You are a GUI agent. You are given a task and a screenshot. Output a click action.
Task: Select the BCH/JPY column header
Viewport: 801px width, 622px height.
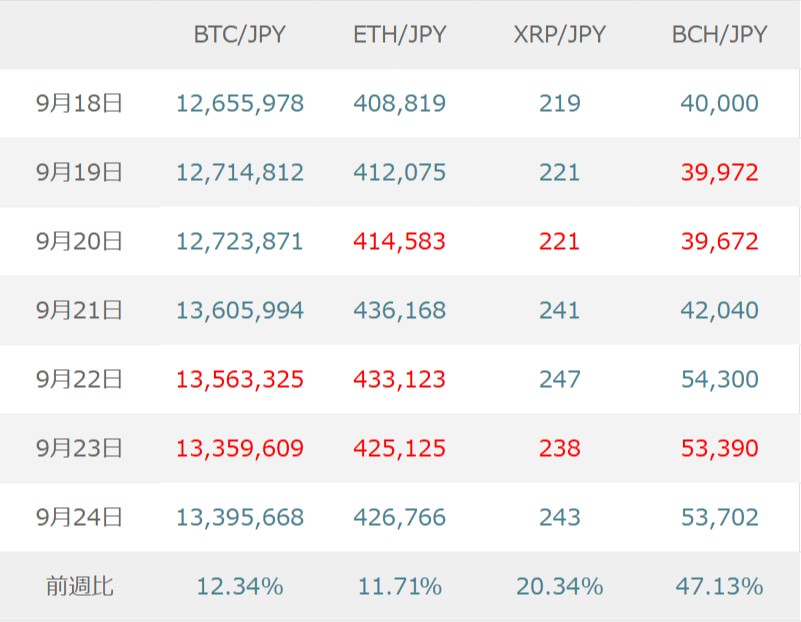point(719,35)
